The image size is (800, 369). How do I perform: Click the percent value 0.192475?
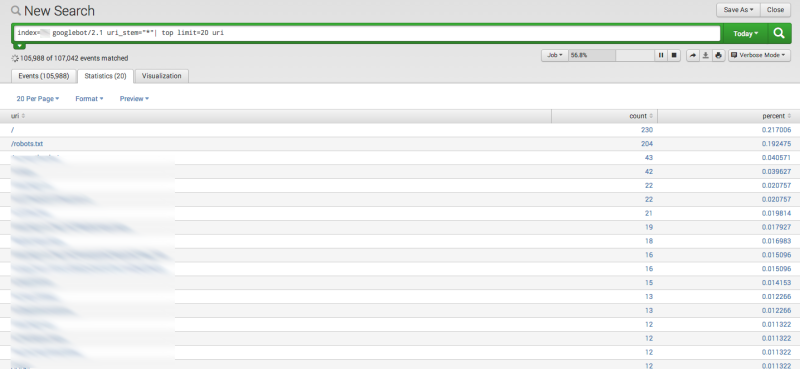tap(777, 144)
